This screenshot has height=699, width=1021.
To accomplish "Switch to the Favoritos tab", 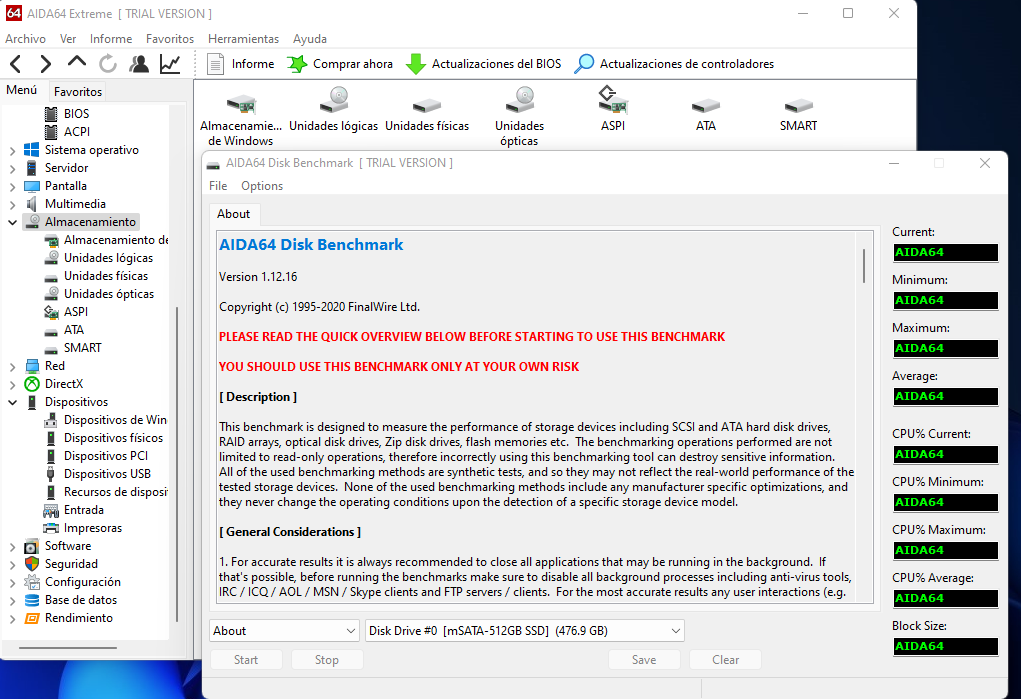I will (78, 91).
